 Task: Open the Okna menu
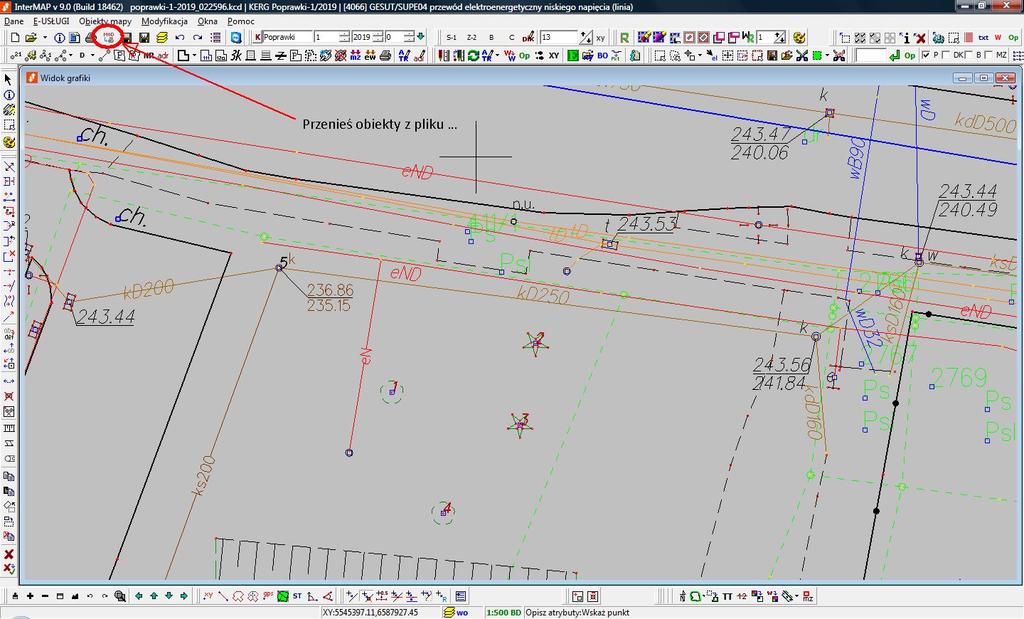(x=208, y=21)
